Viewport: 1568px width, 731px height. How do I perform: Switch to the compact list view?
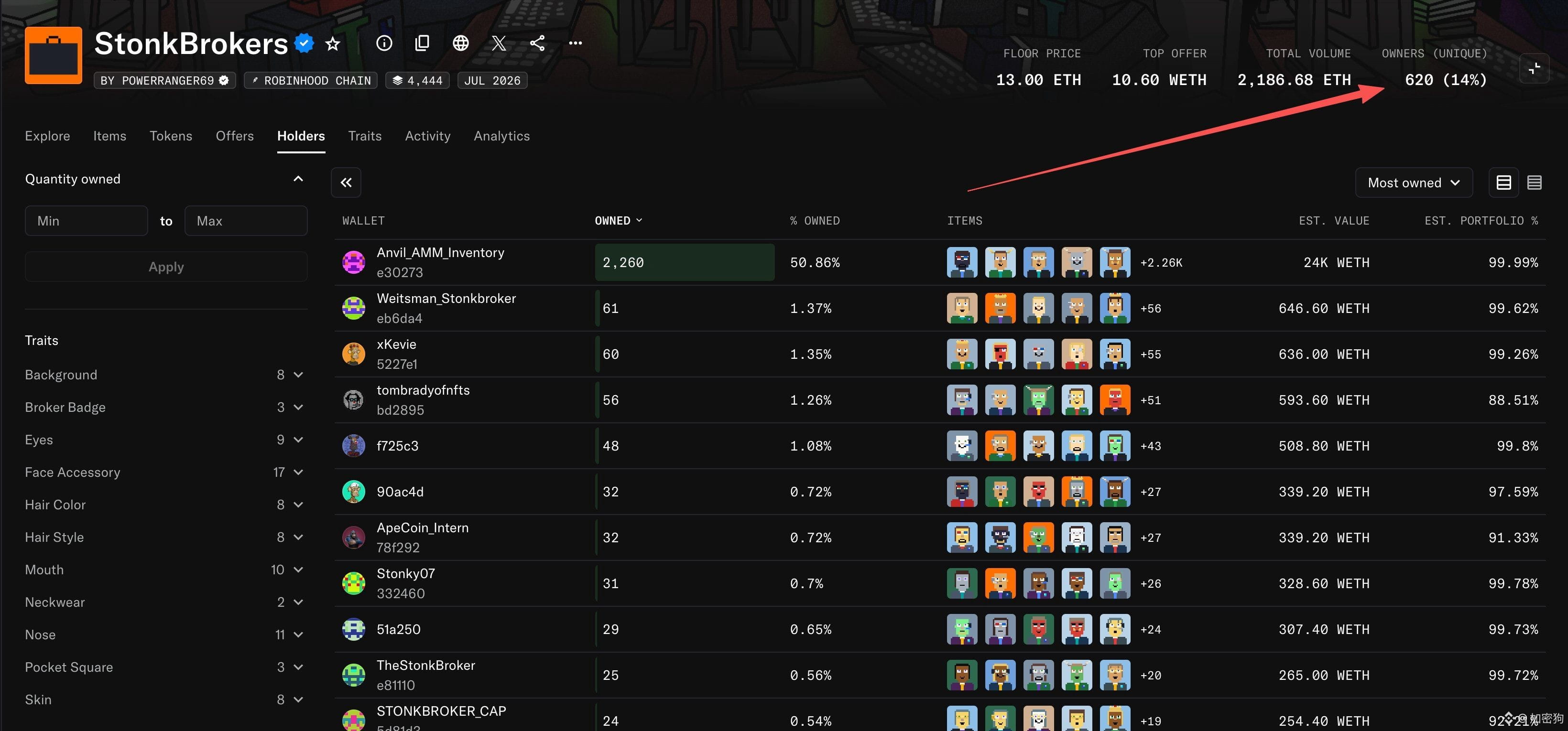click(1535, 183)
